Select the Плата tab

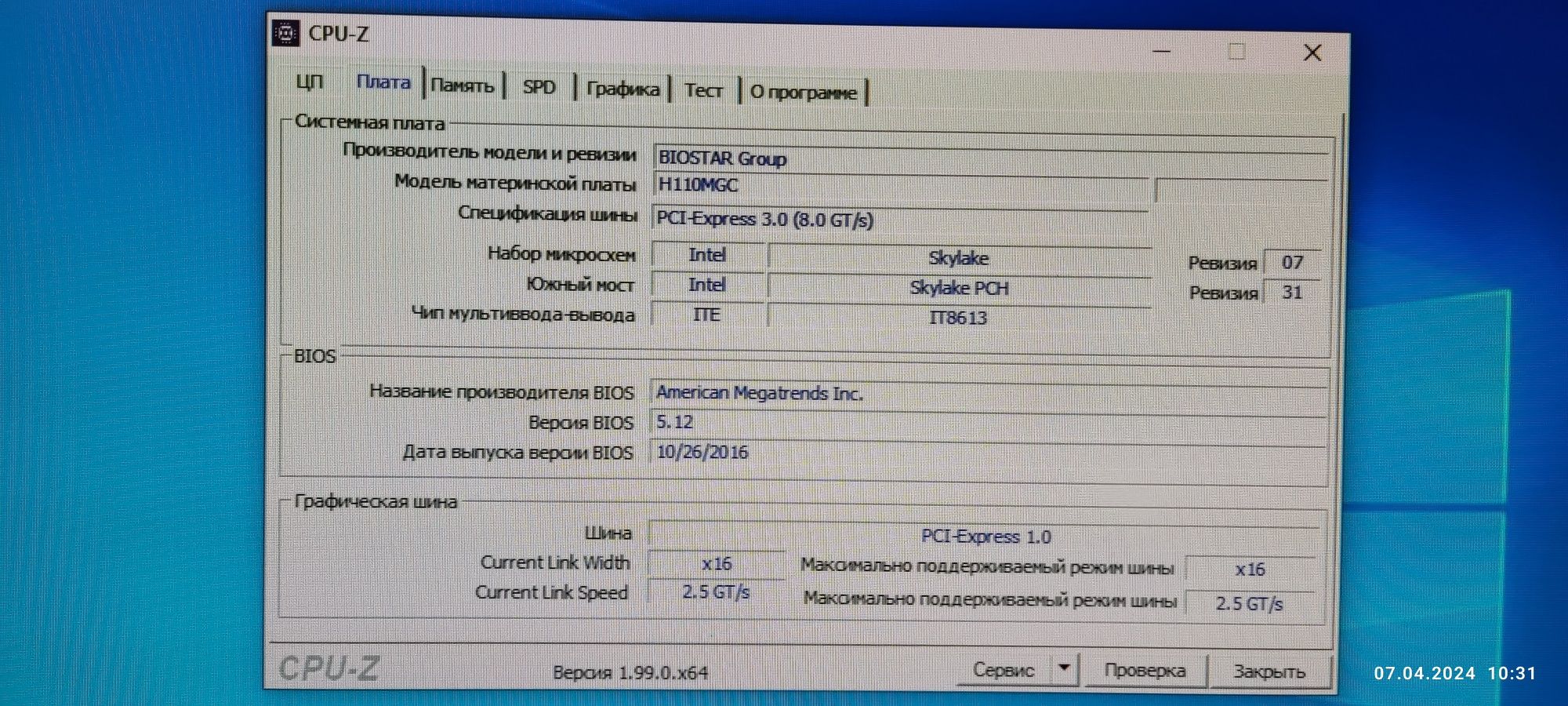(x=383, y=82)
